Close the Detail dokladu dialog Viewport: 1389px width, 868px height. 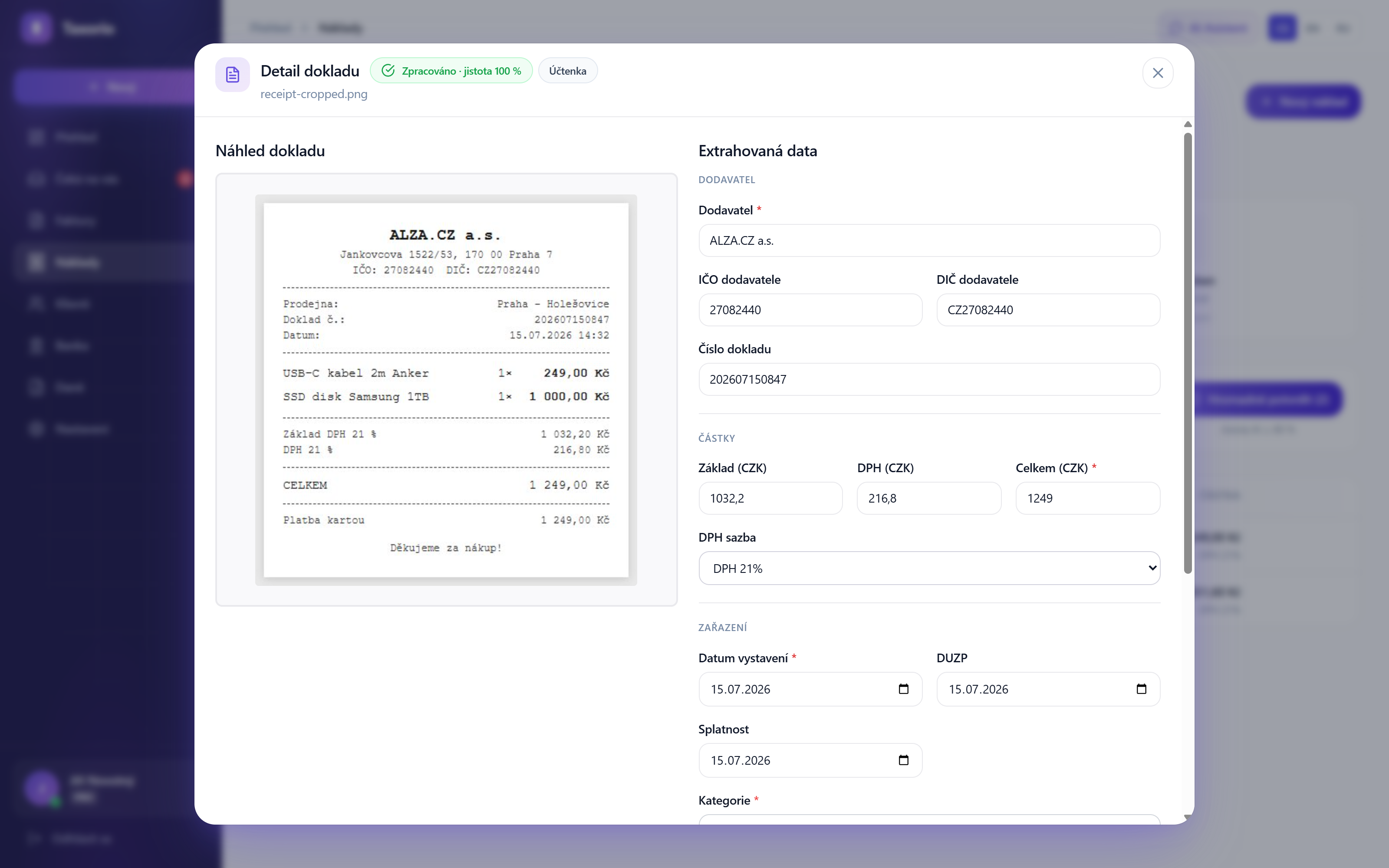1157,73
